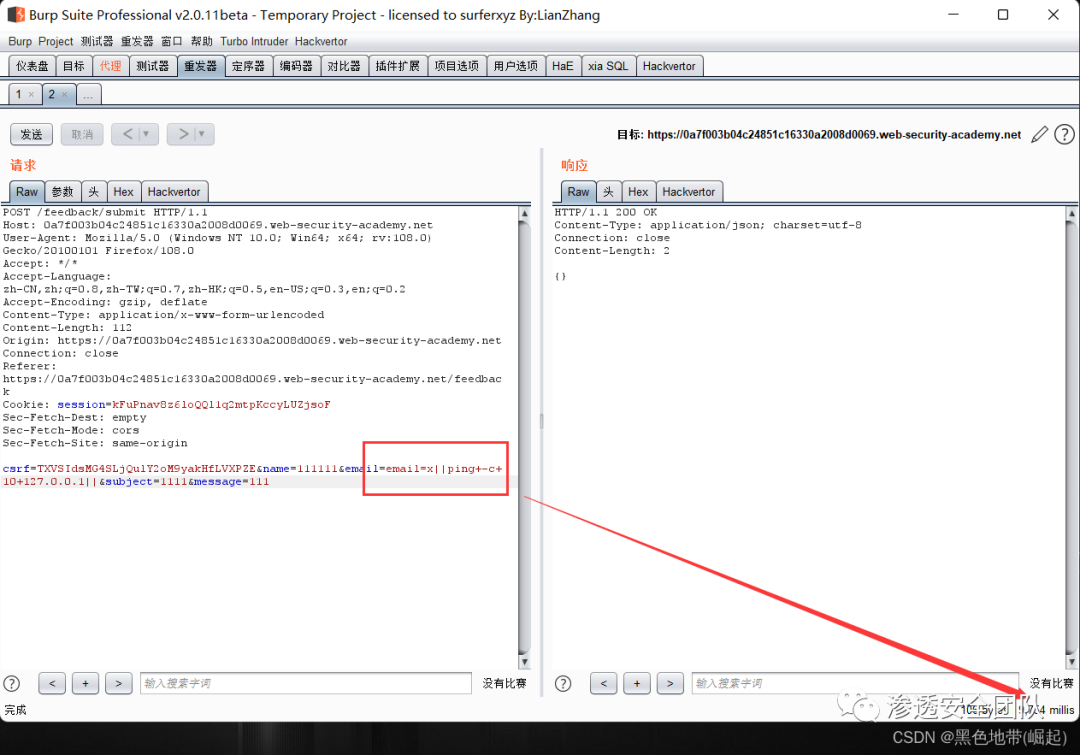This screenshot has height=755, width=1080.
Task: Click the plus button in request search
Action: point(85,683)
